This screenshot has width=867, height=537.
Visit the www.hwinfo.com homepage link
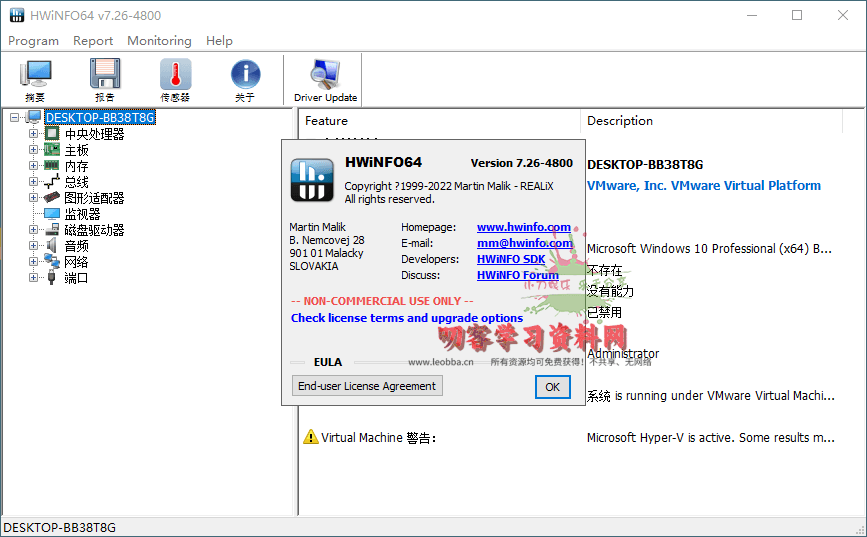523,227
